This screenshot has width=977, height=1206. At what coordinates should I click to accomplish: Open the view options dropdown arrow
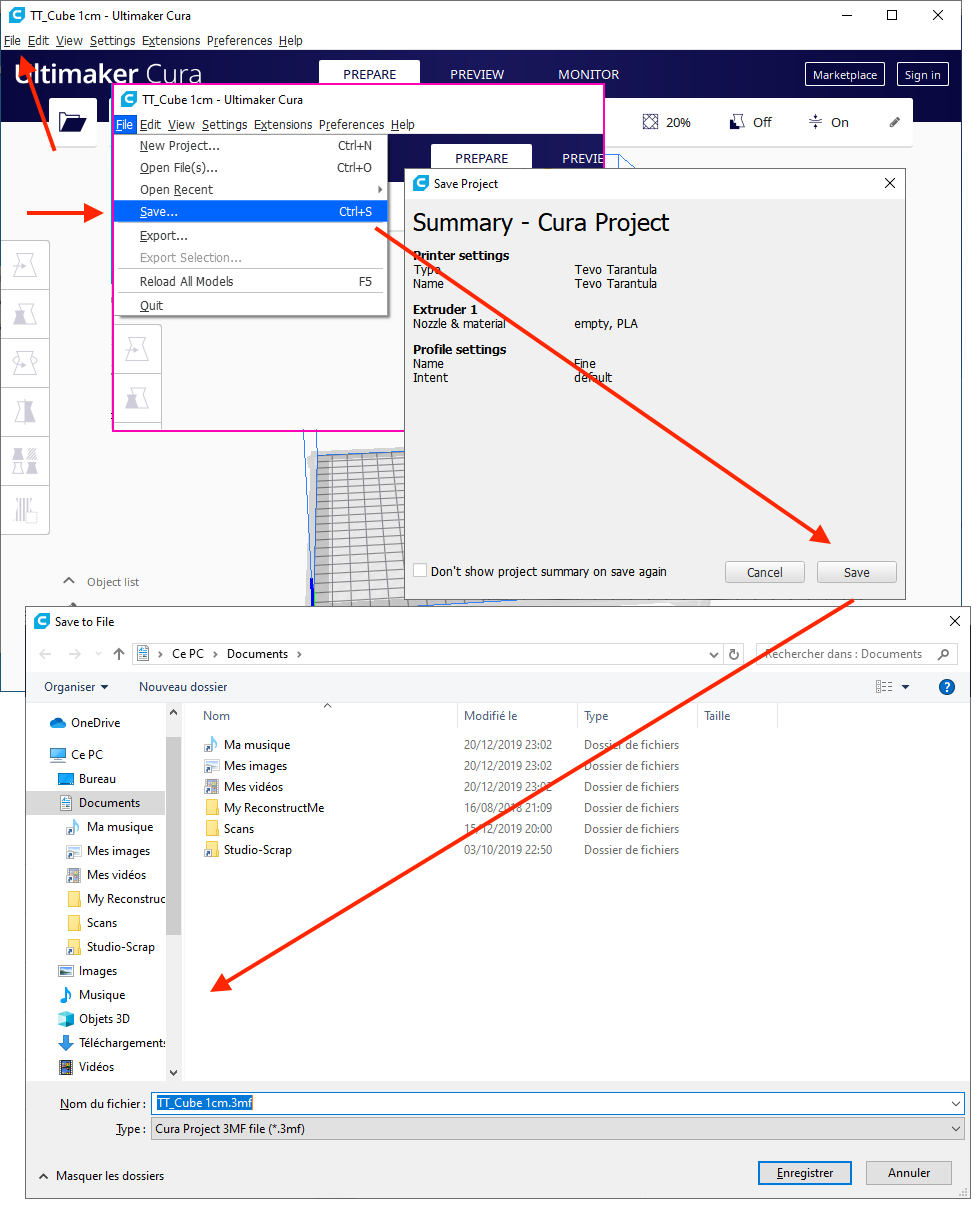tap(906, 687)
